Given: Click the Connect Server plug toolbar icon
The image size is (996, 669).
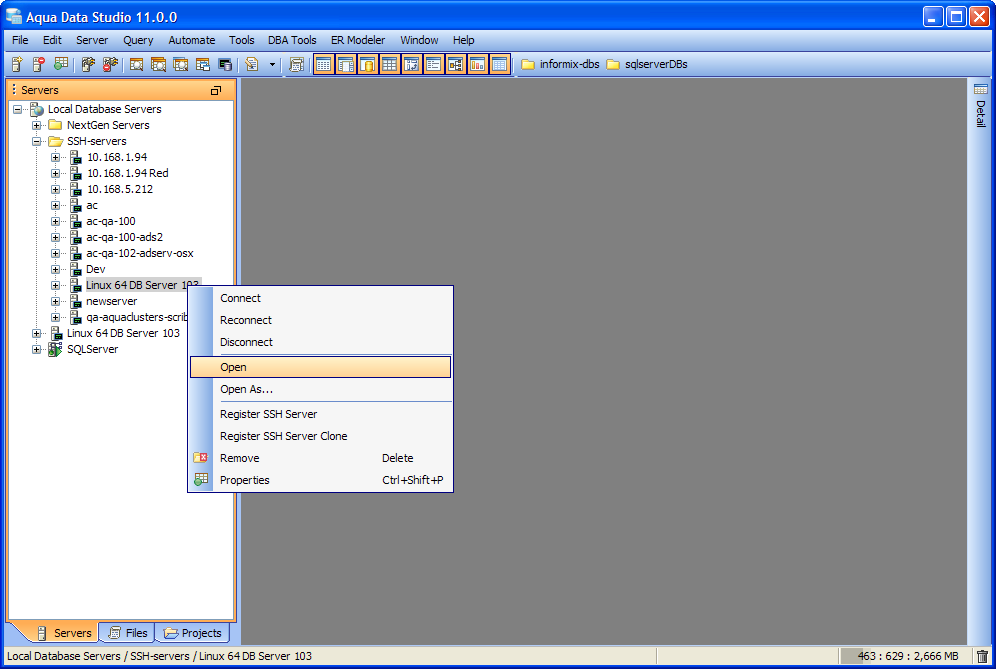Looking at the screenshot, I should tap(88, 64).
